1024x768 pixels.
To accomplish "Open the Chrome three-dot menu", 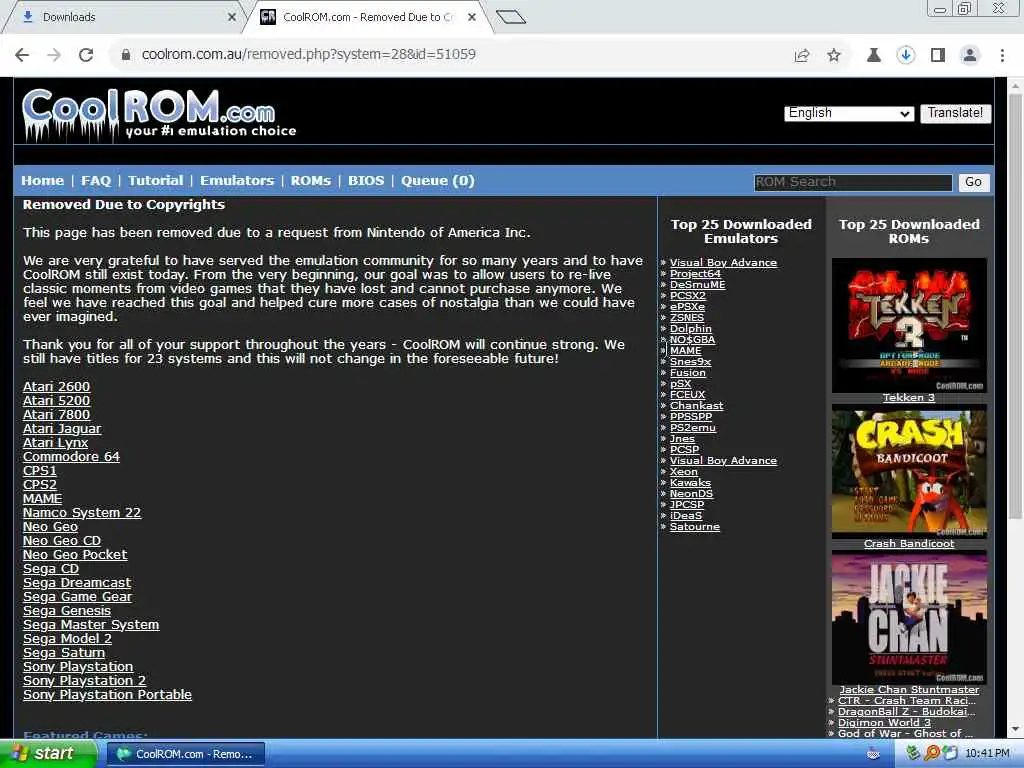I will pos(1002,56).
